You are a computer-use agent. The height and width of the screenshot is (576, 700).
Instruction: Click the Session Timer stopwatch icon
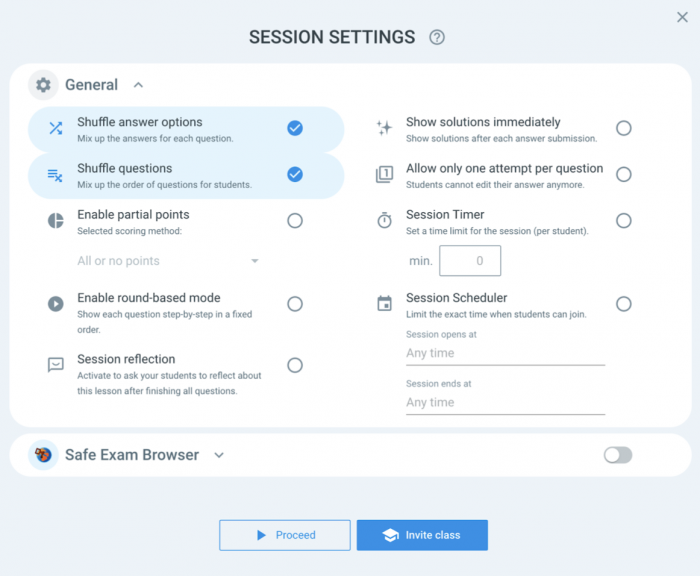[384, 220]
